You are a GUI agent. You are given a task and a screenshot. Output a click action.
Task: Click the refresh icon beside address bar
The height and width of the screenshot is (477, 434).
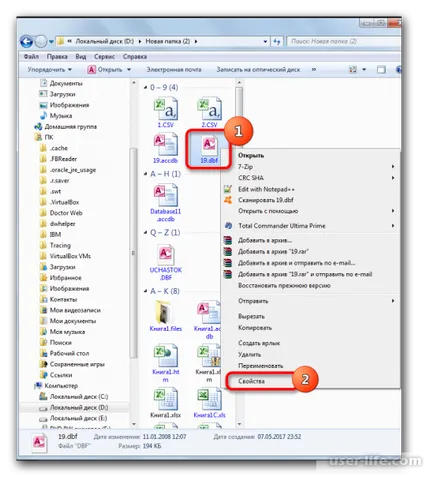pyautogui.click(x=277, y=41)
